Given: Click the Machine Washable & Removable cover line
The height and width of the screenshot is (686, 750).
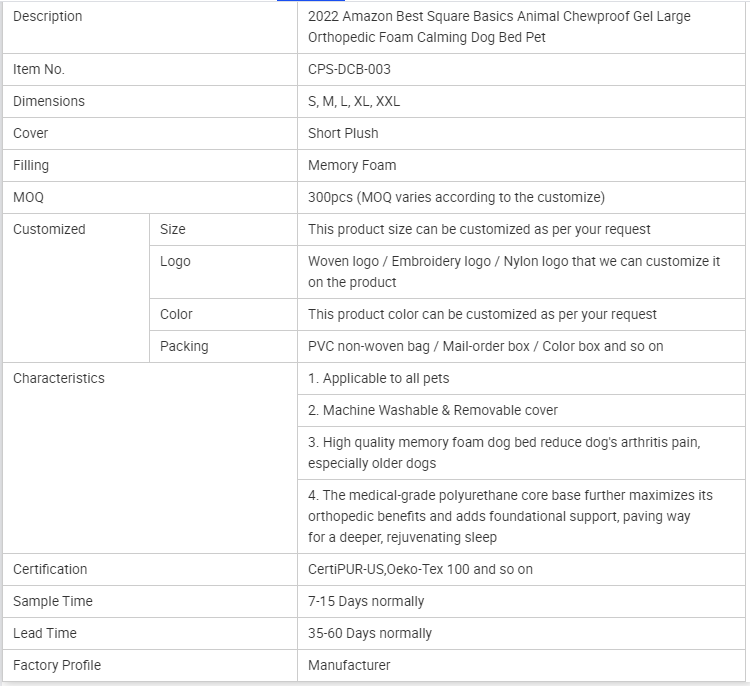Looking at the screenshot, I should click(433, 411).
